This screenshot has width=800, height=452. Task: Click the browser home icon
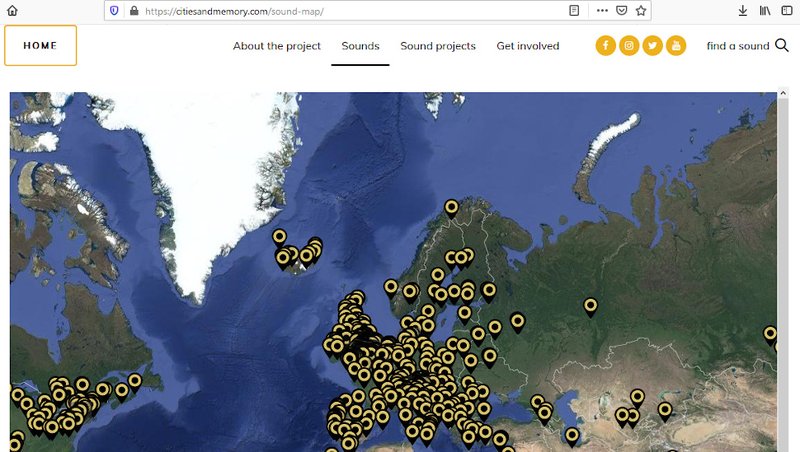tap(13, 10)
